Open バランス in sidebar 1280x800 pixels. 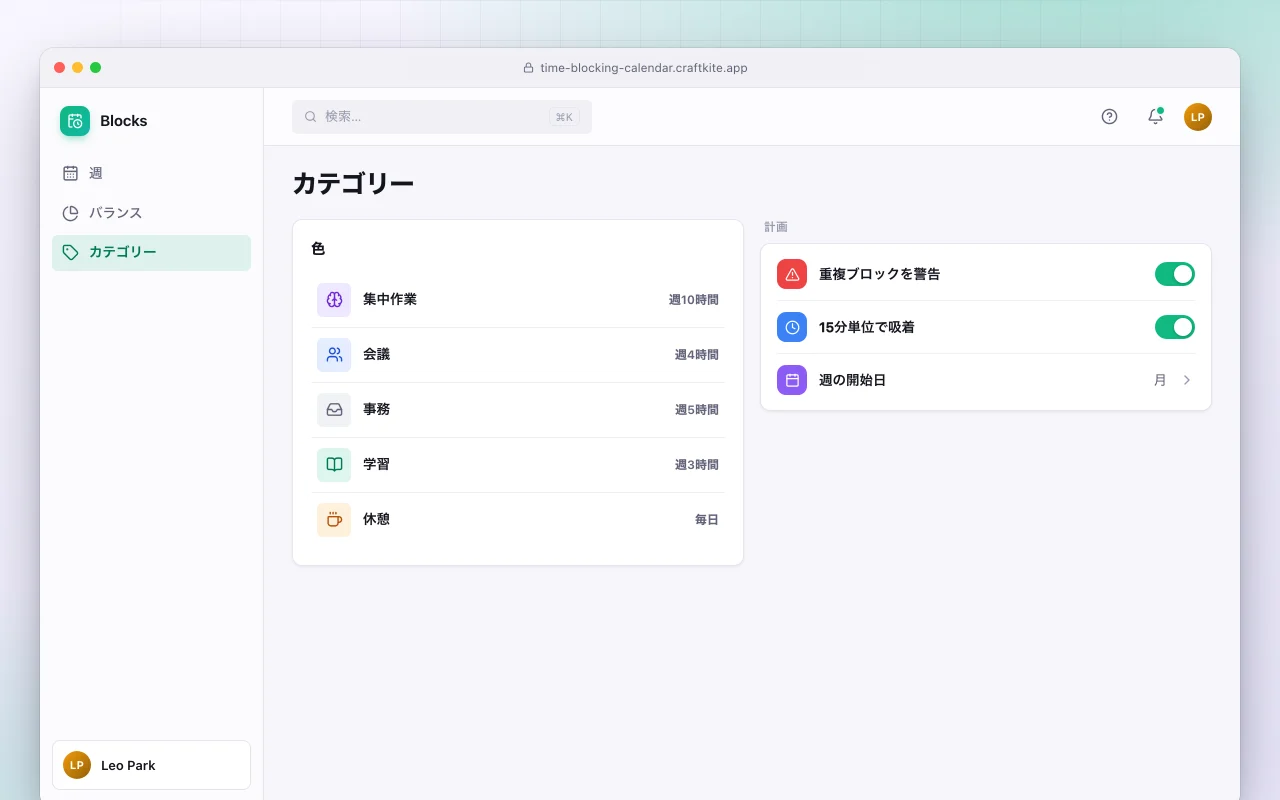click(x=151, y=213)
